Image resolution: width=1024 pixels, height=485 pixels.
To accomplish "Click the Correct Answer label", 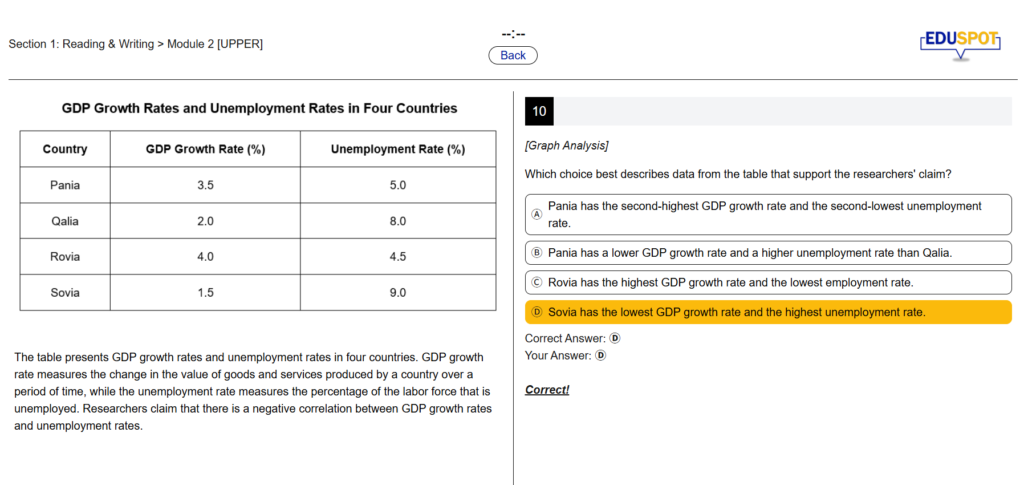I will (566, 338).
